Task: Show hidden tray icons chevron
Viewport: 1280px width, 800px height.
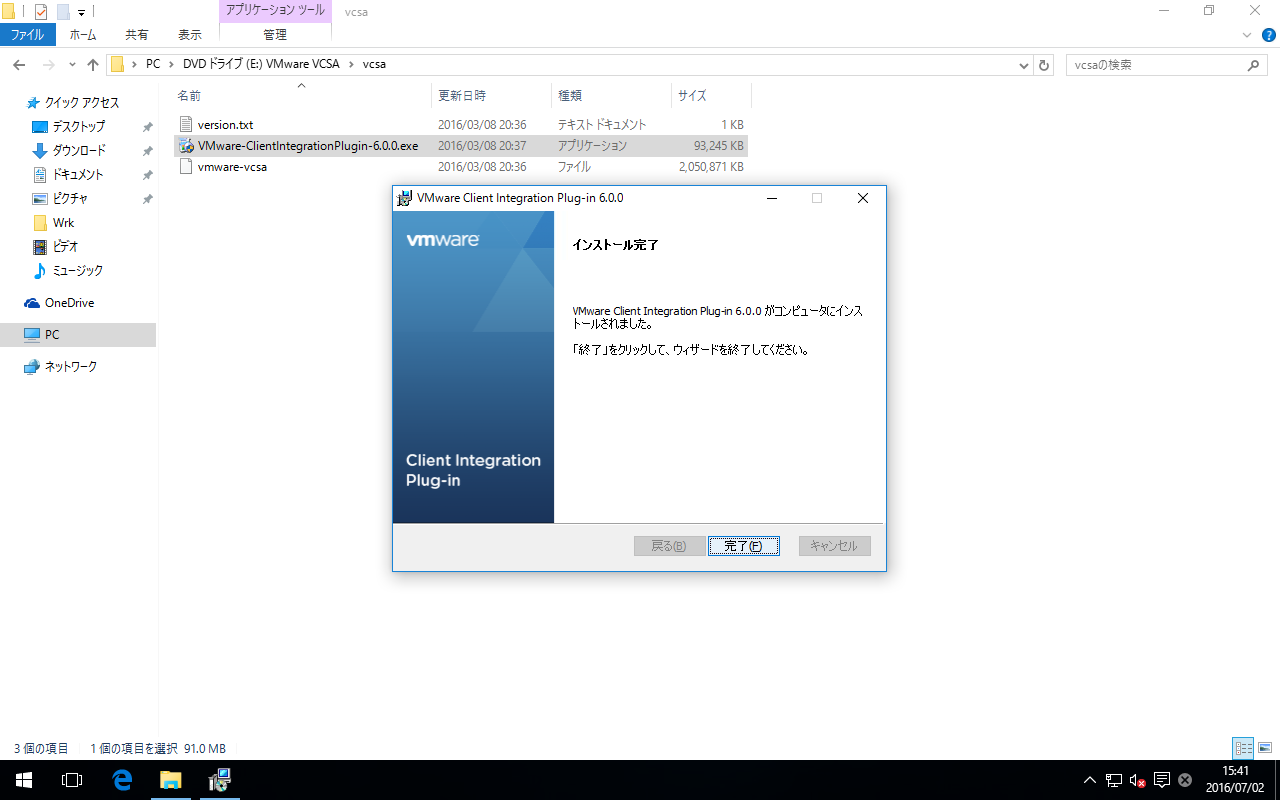Action: click(x=1090, y=780)
